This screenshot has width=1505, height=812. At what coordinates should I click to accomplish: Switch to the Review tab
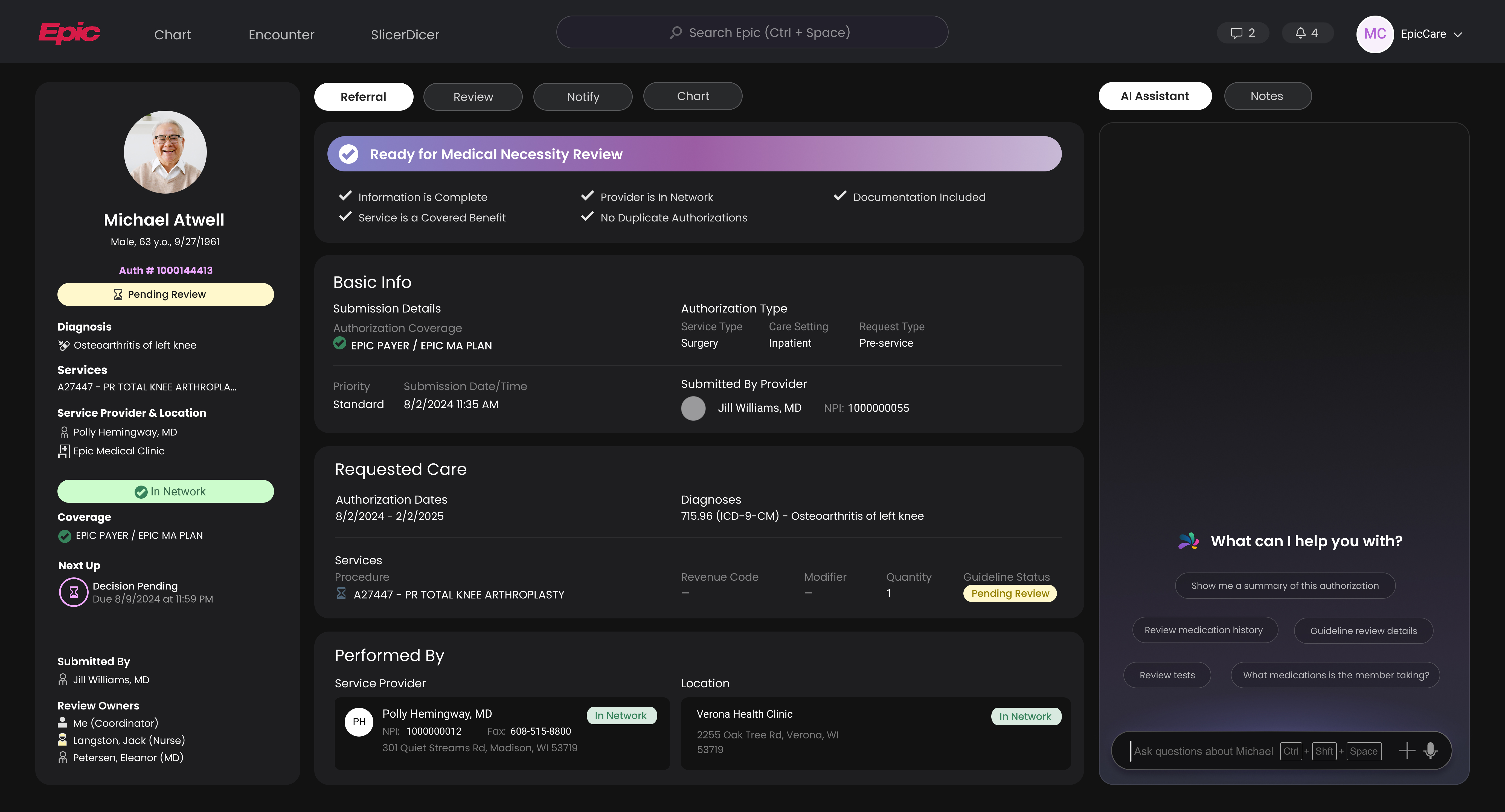473,96
